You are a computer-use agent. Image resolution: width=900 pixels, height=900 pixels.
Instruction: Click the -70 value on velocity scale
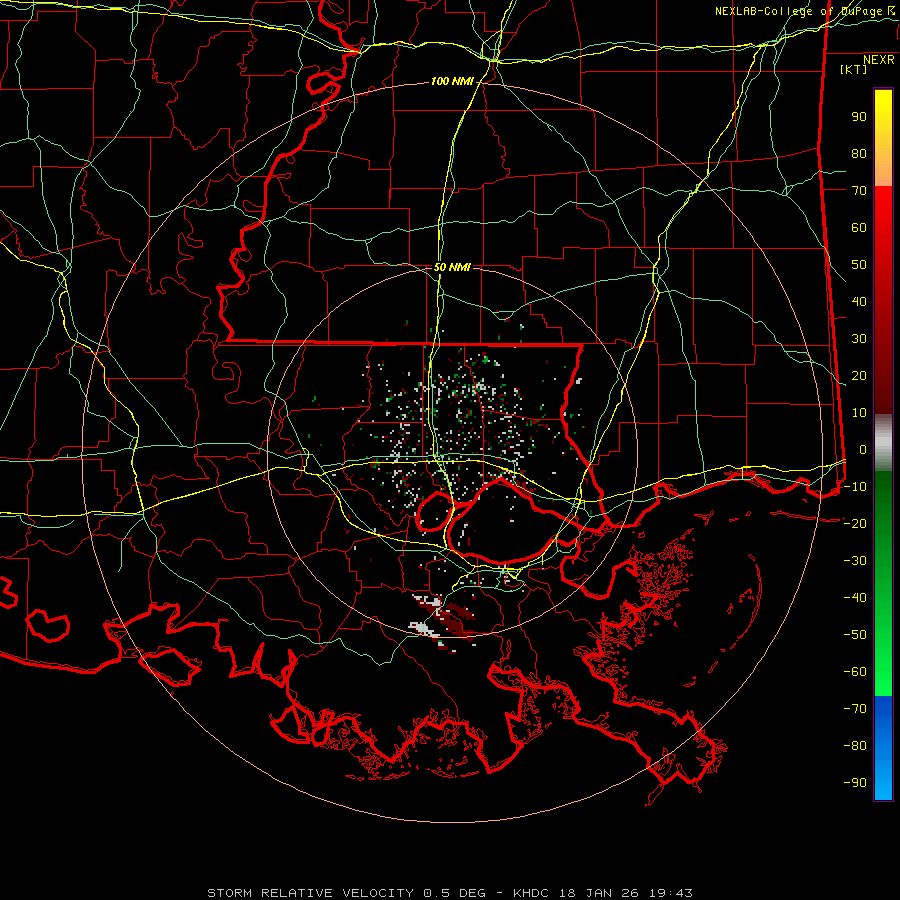(855, 709)
